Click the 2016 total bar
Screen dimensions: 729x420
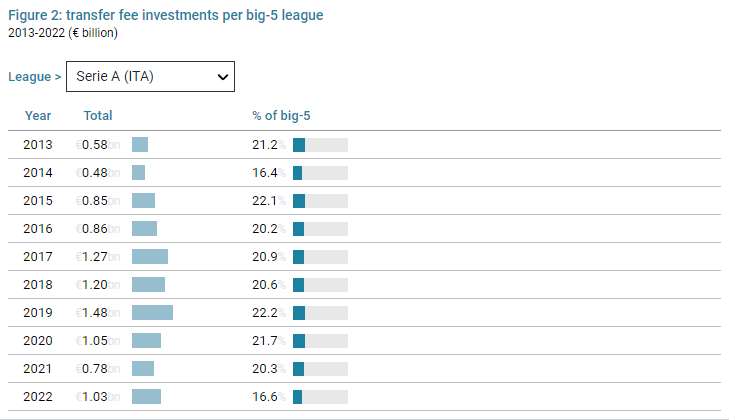(144, 229)
